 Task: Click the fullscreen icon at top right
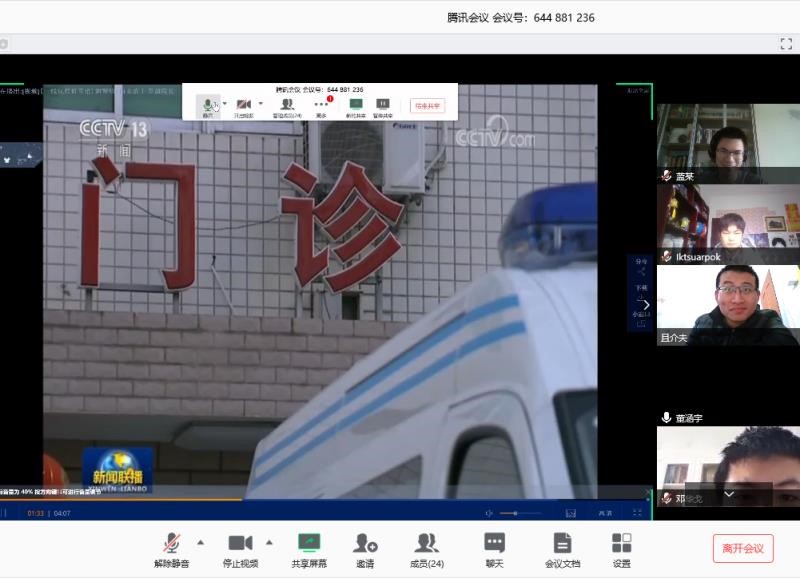(786, 44)
